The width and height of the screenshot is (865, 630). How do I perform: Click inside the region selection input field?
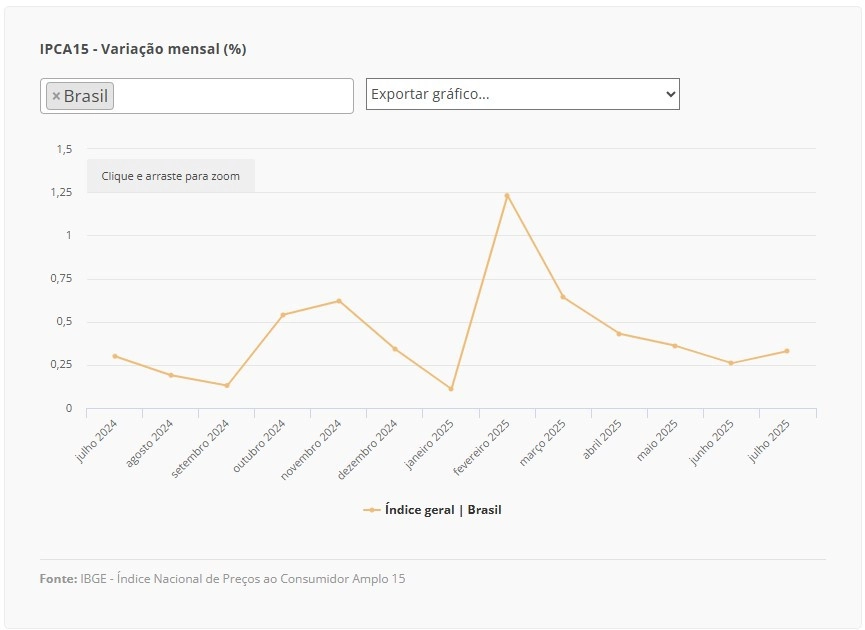tap(232, 96)
